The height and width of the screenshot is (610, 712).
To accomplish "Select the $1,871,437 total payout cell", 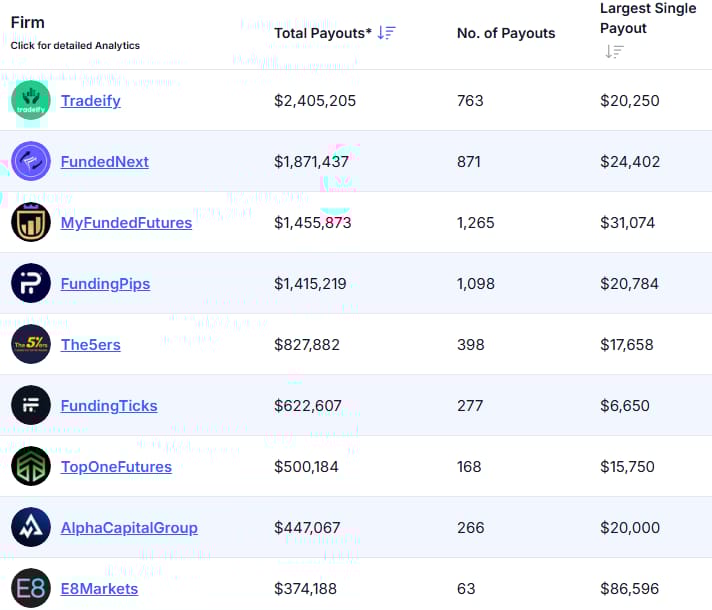I will [x=312, y=162].
